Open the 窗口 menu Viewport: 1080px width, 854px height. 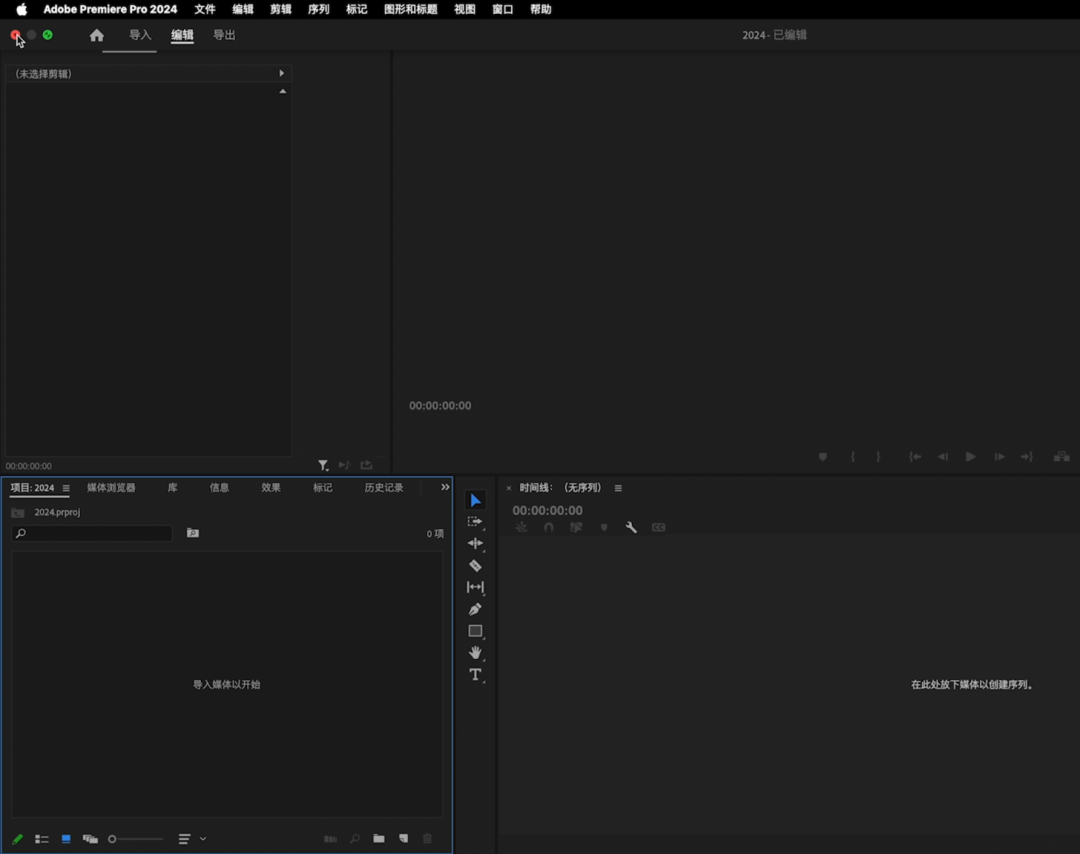coord(503,9)
